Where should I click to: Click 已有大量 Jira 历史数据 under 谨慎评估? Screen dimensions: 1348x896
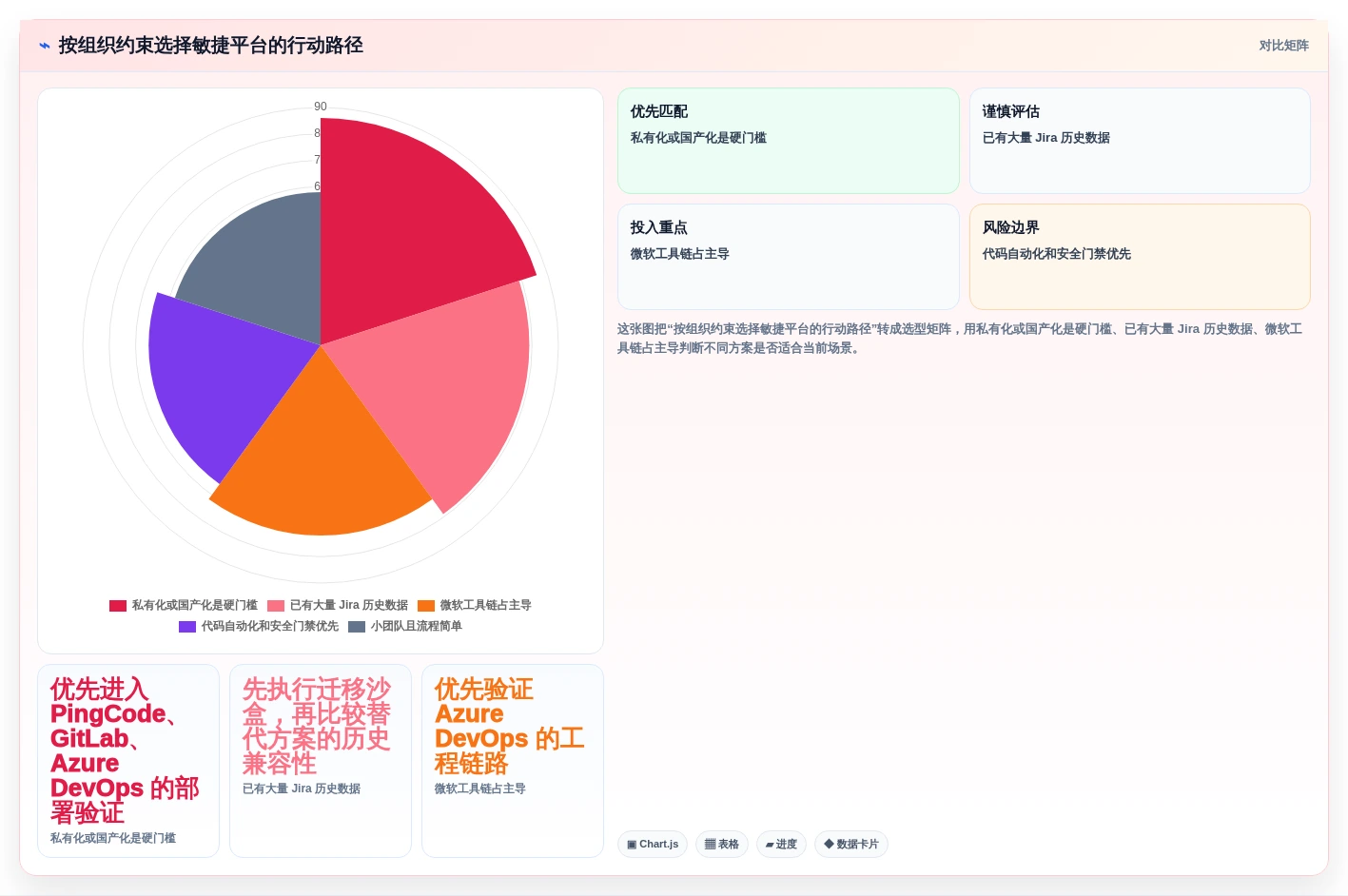[x=1046, y=138]
